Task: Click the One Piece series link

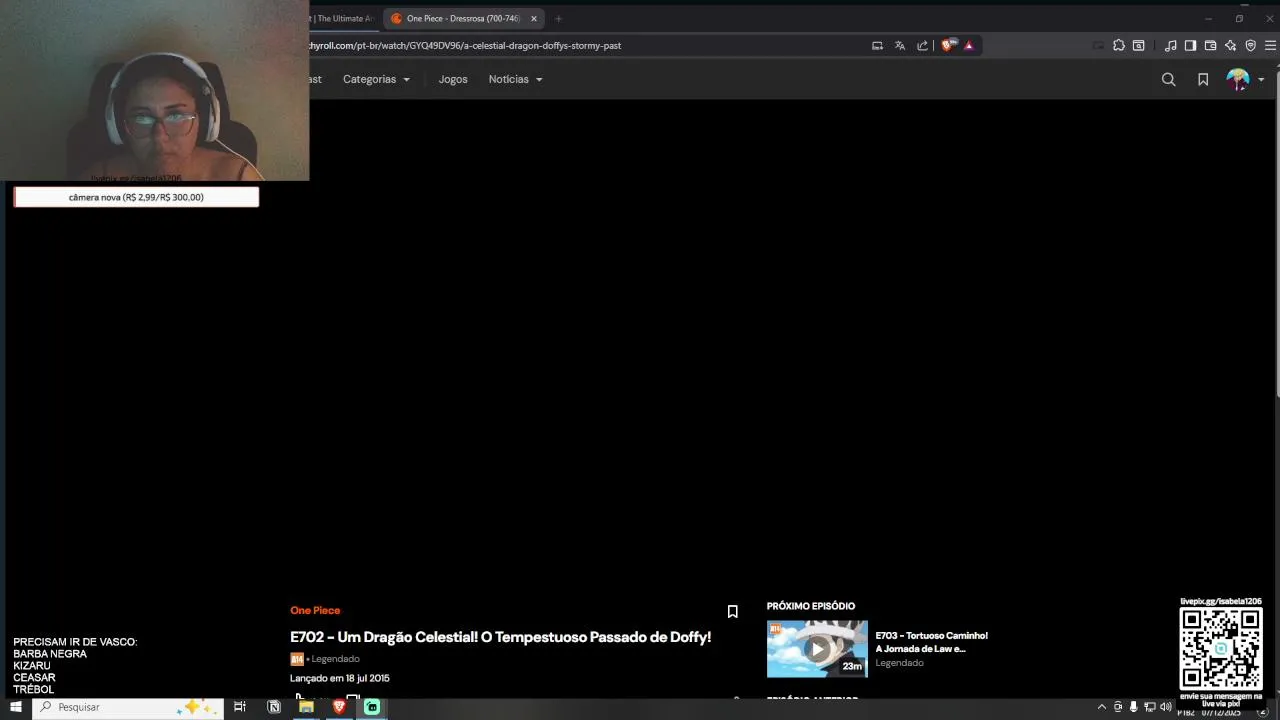Action: tap(315, 610)
